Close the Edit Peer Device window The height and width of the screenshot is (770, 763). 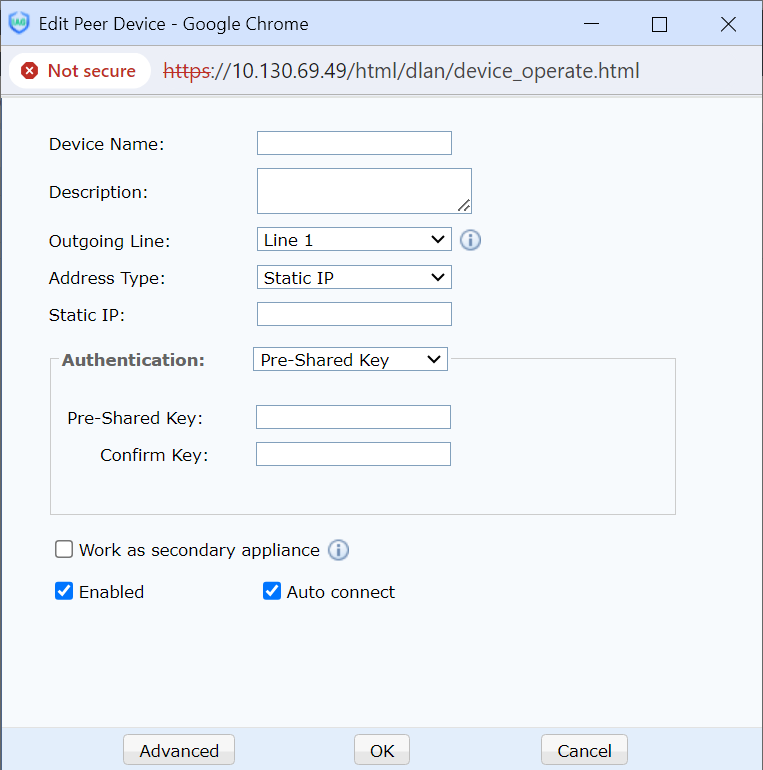(x=728, y=24)
